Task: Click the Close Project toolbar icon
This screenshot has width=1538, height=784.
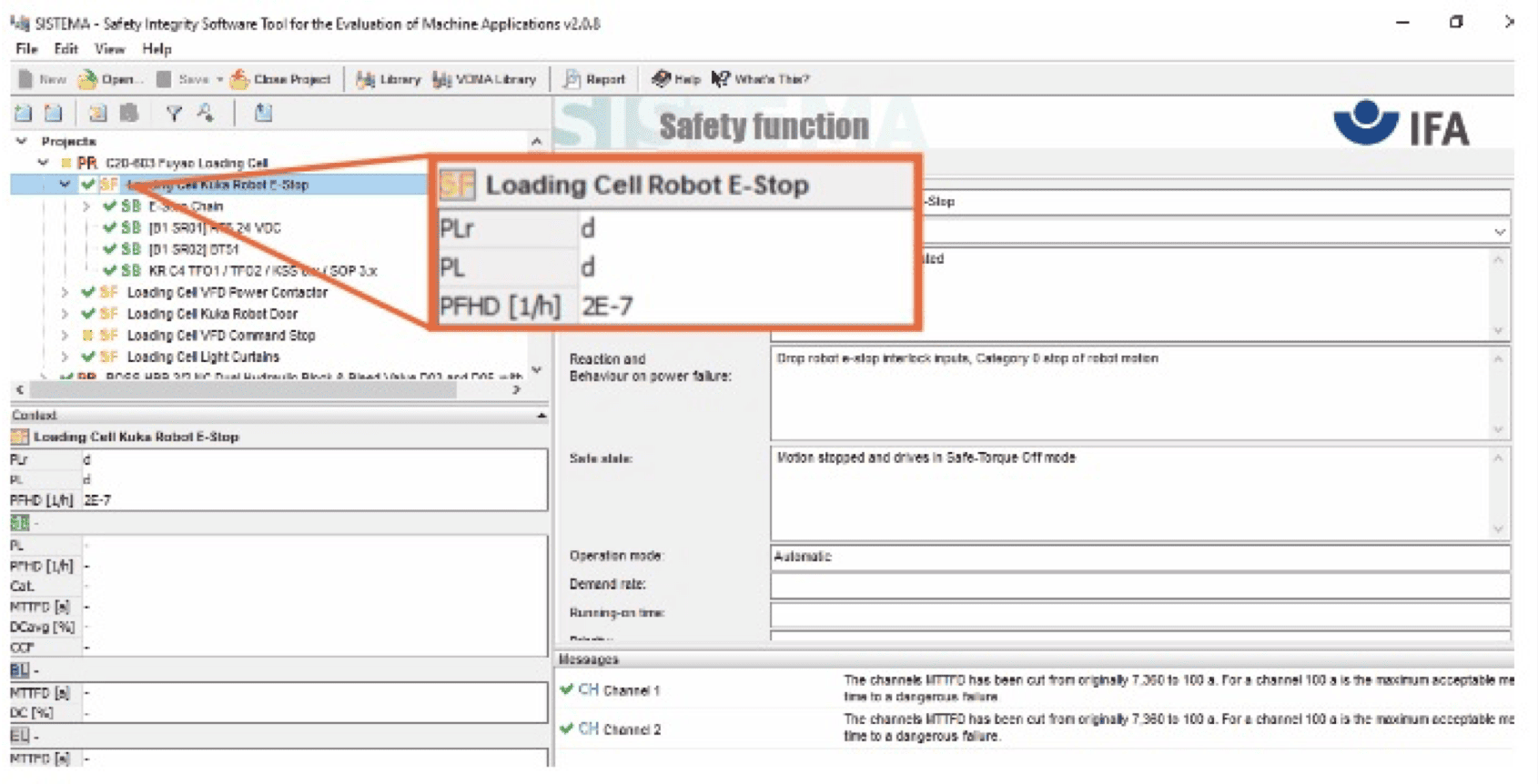Action: pos(240,79)
